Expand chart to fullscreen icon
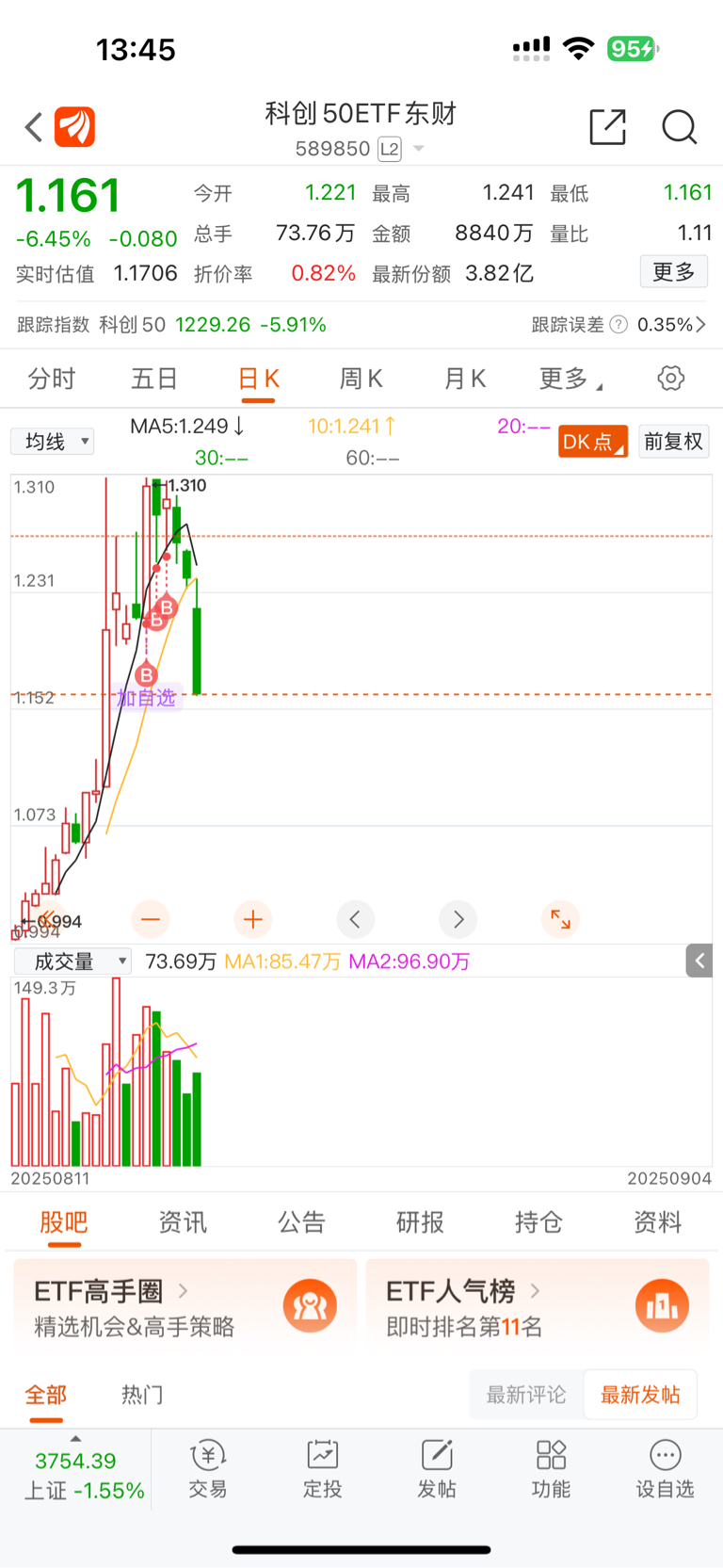 pyautogui.click(x=560, y=919)
